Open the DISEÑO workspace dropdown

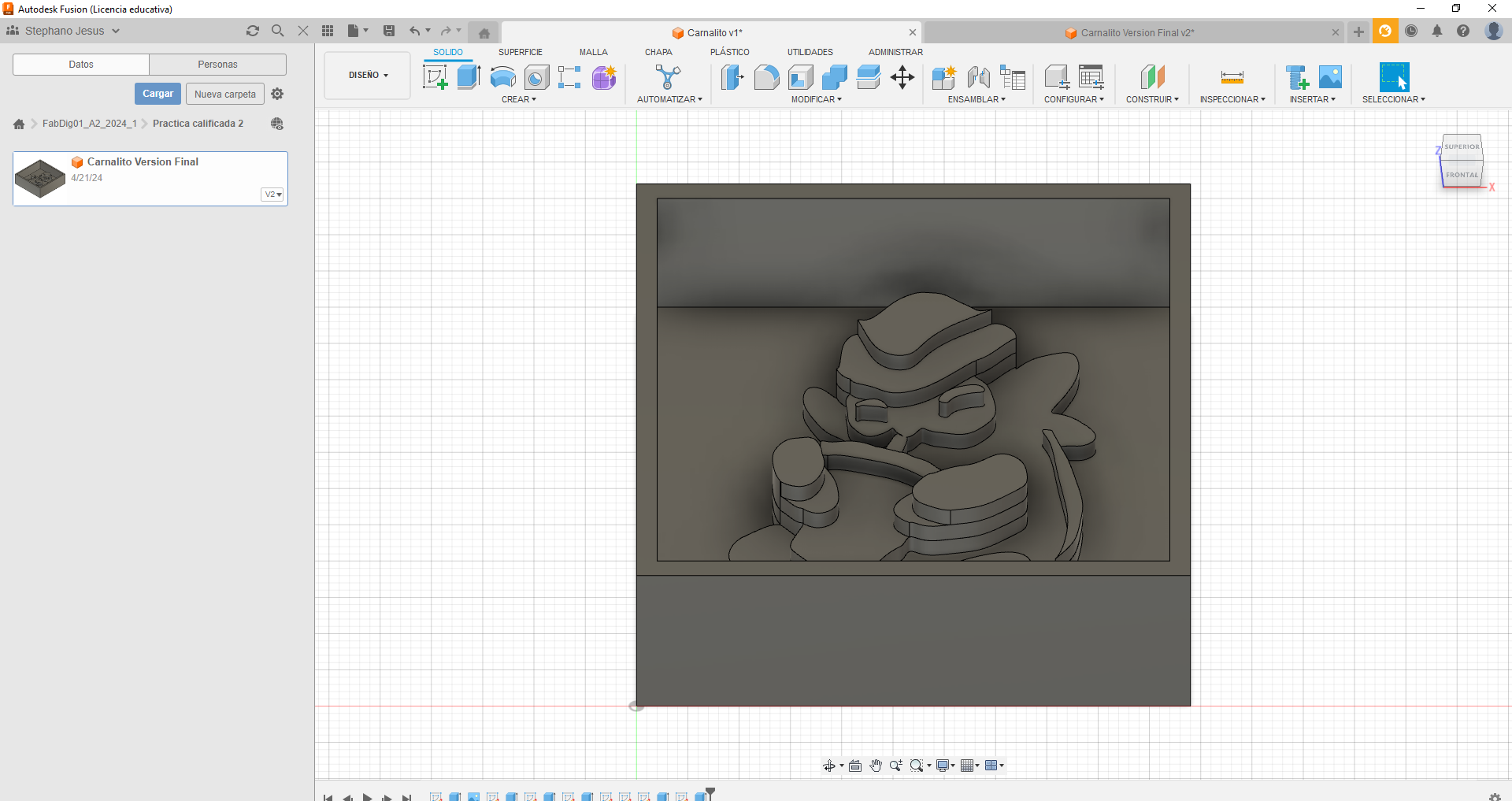(368, 75)
